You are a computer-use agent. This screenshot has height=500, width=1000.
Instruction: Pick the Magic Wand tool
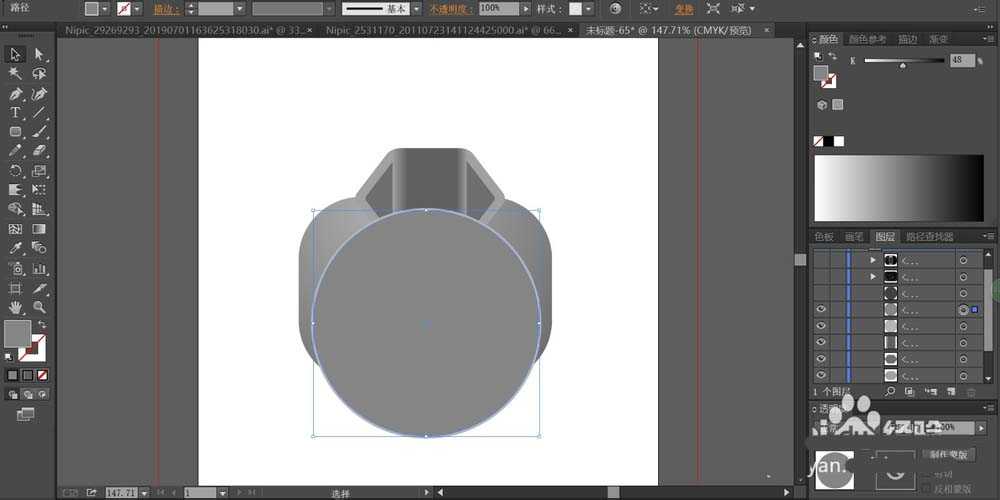click(x=16, y=74)
